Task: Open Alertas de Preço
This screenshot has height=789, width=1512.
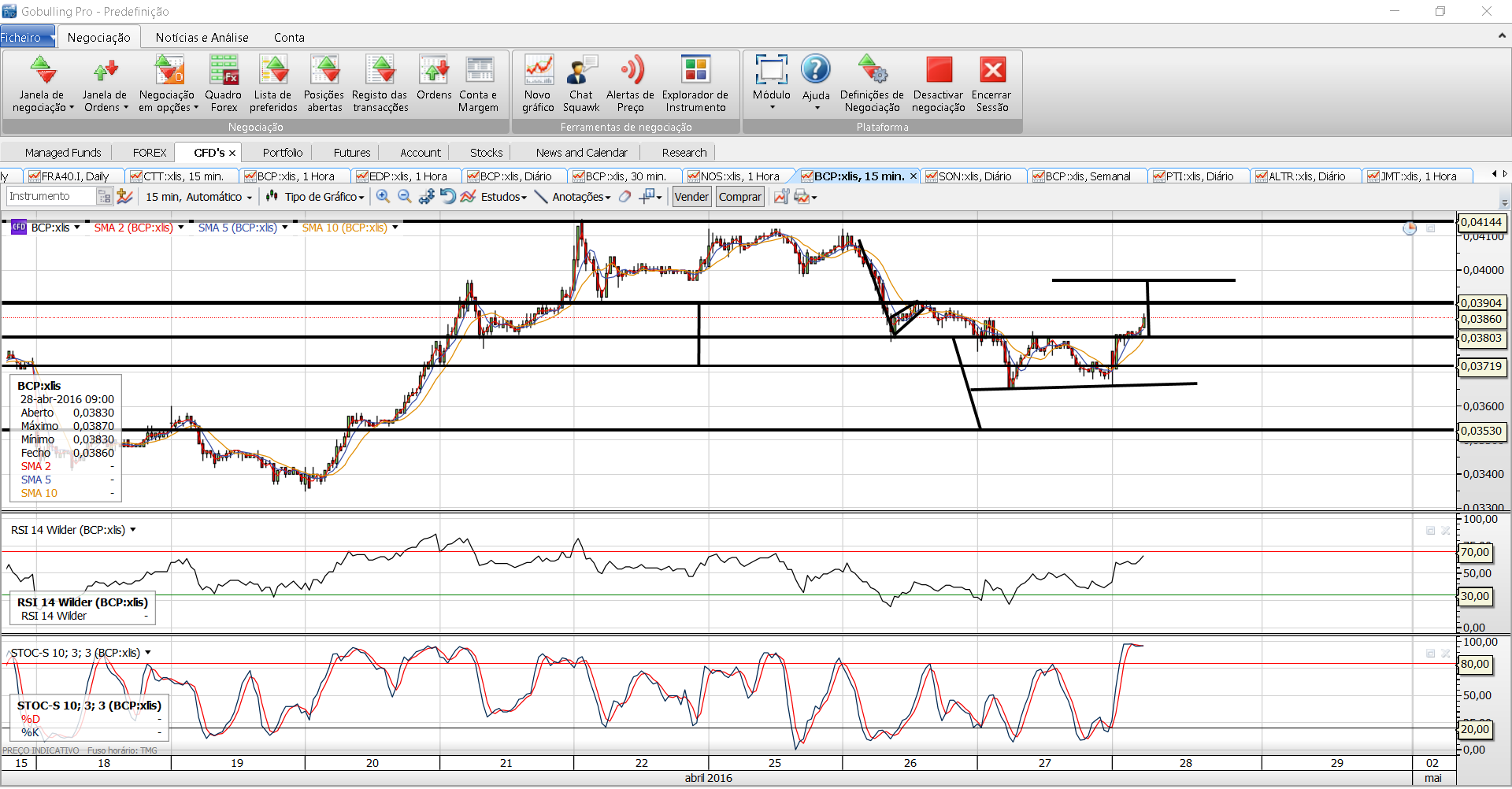Action: (630, 83)
